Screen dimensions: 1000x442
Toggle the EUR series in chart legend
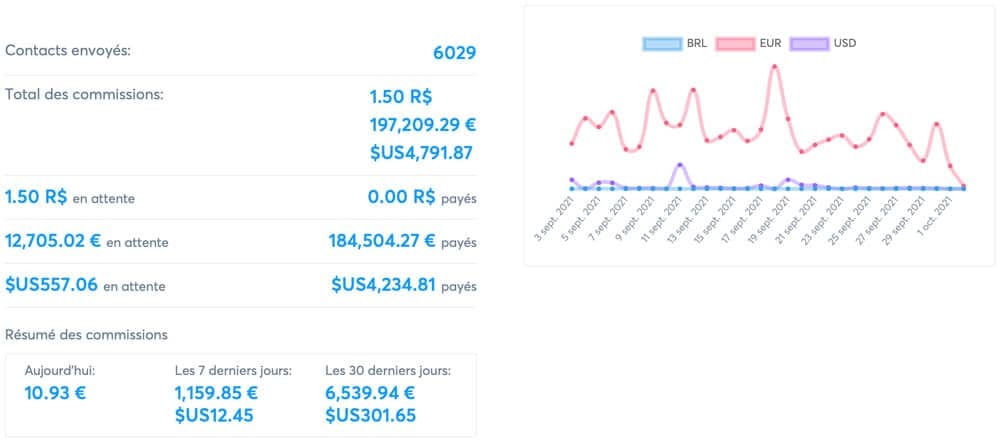point(749,44)
